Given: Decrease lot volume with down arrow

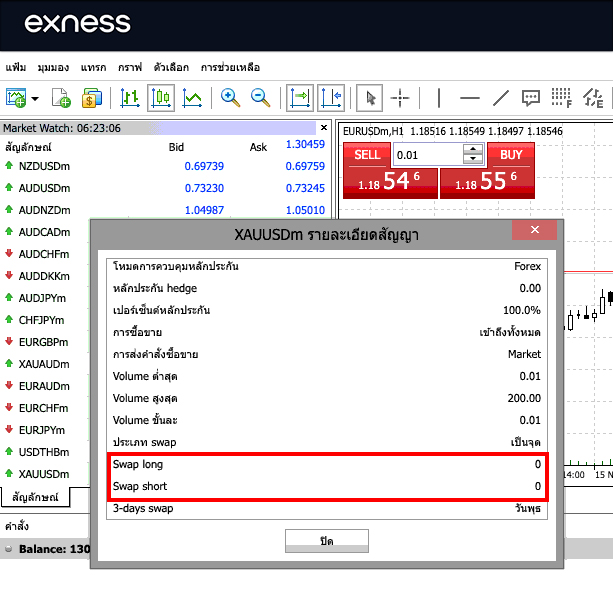Looking at the screenshot, I should 473,159.
